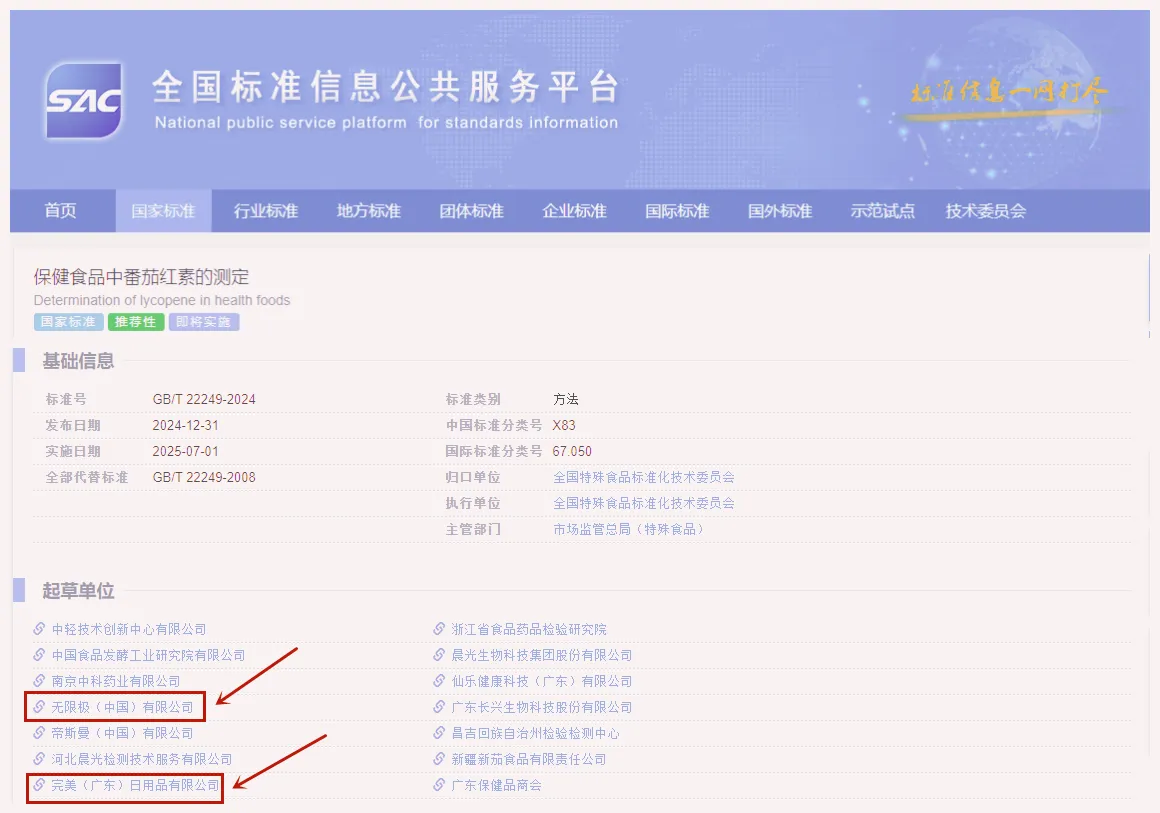Click the SAC logo icon
This screenshot has width=1160, height=813.
(x=84, y=101)
